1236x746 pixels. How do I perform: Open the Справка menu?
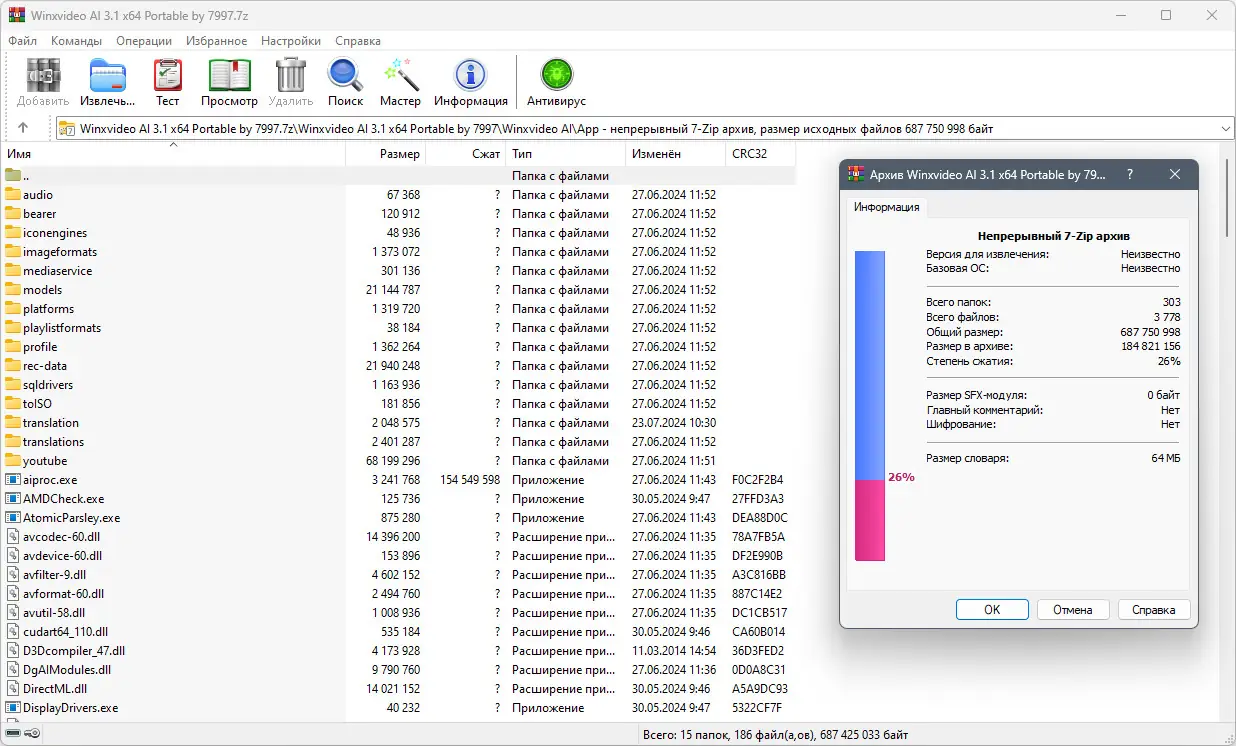click(x=358, y=41)
